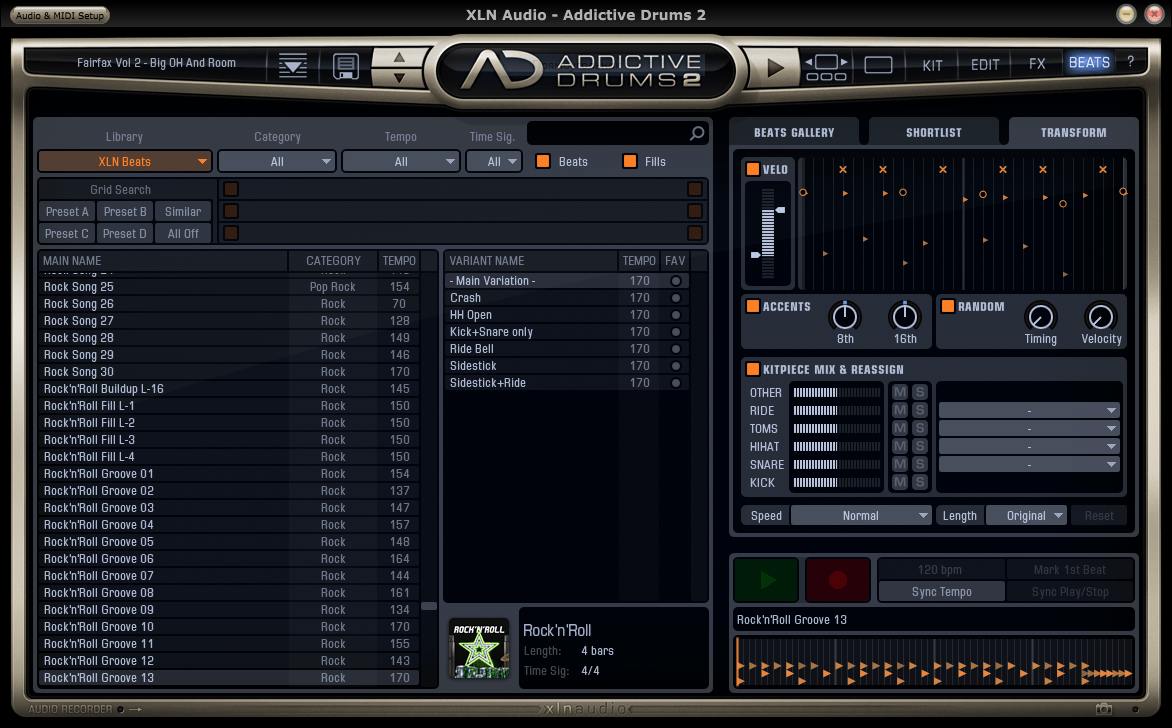1172x728 pixels.
Task: Toggle the Beats filter checkbox
Action: pyautogui.click(x=543, y=161)
